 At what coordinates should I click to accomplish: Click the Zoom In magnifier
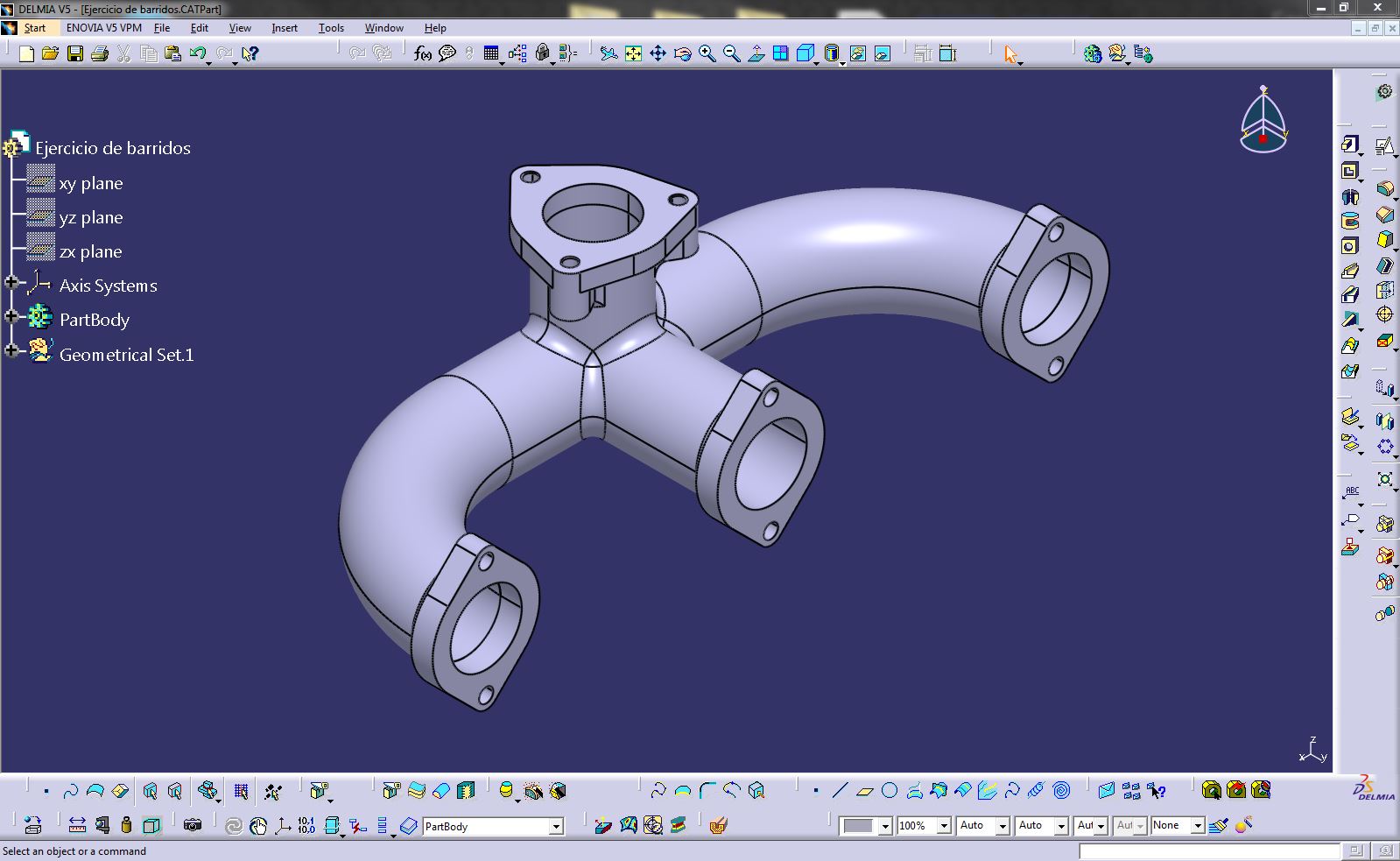click(x=707, y=53)
